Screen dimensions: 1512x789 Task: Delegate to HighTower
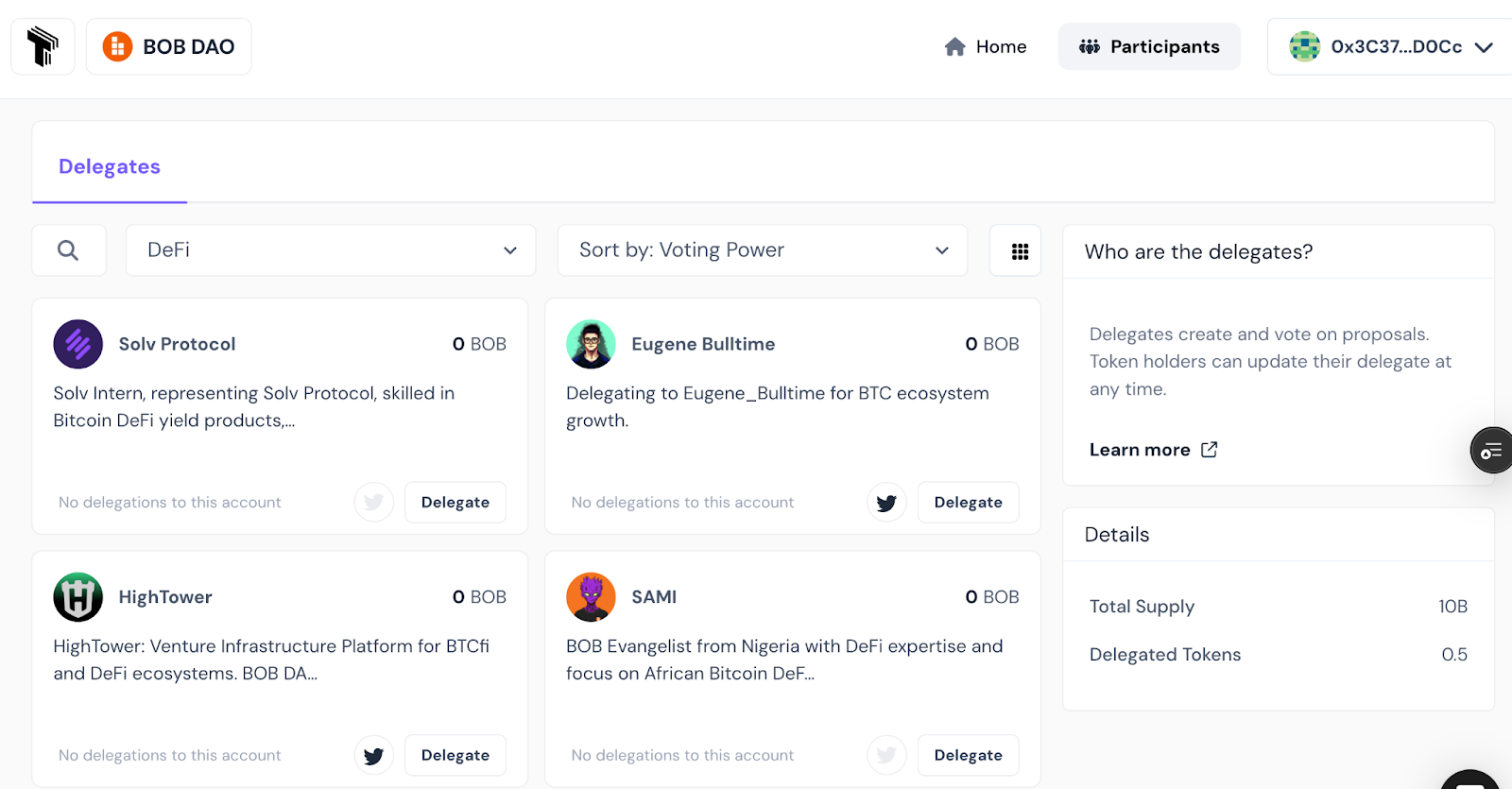pyautogui.click(x=455, y=756)
